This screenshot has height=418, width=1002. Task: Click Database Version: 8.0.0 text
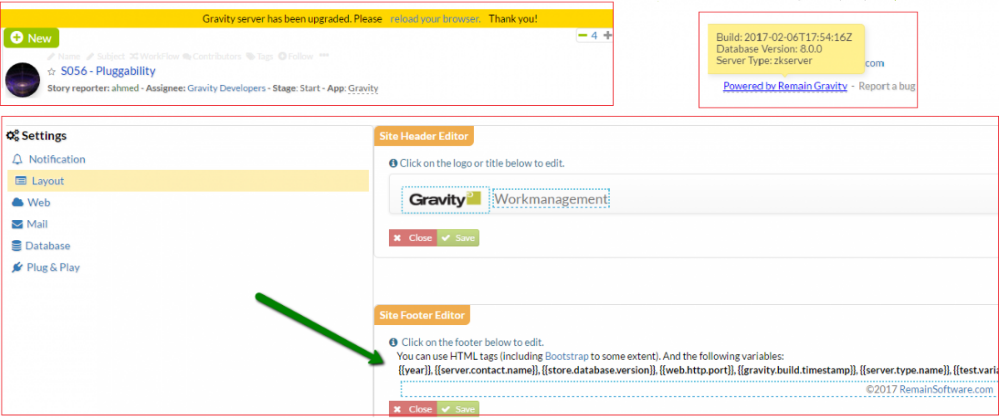tap(769, 49)
